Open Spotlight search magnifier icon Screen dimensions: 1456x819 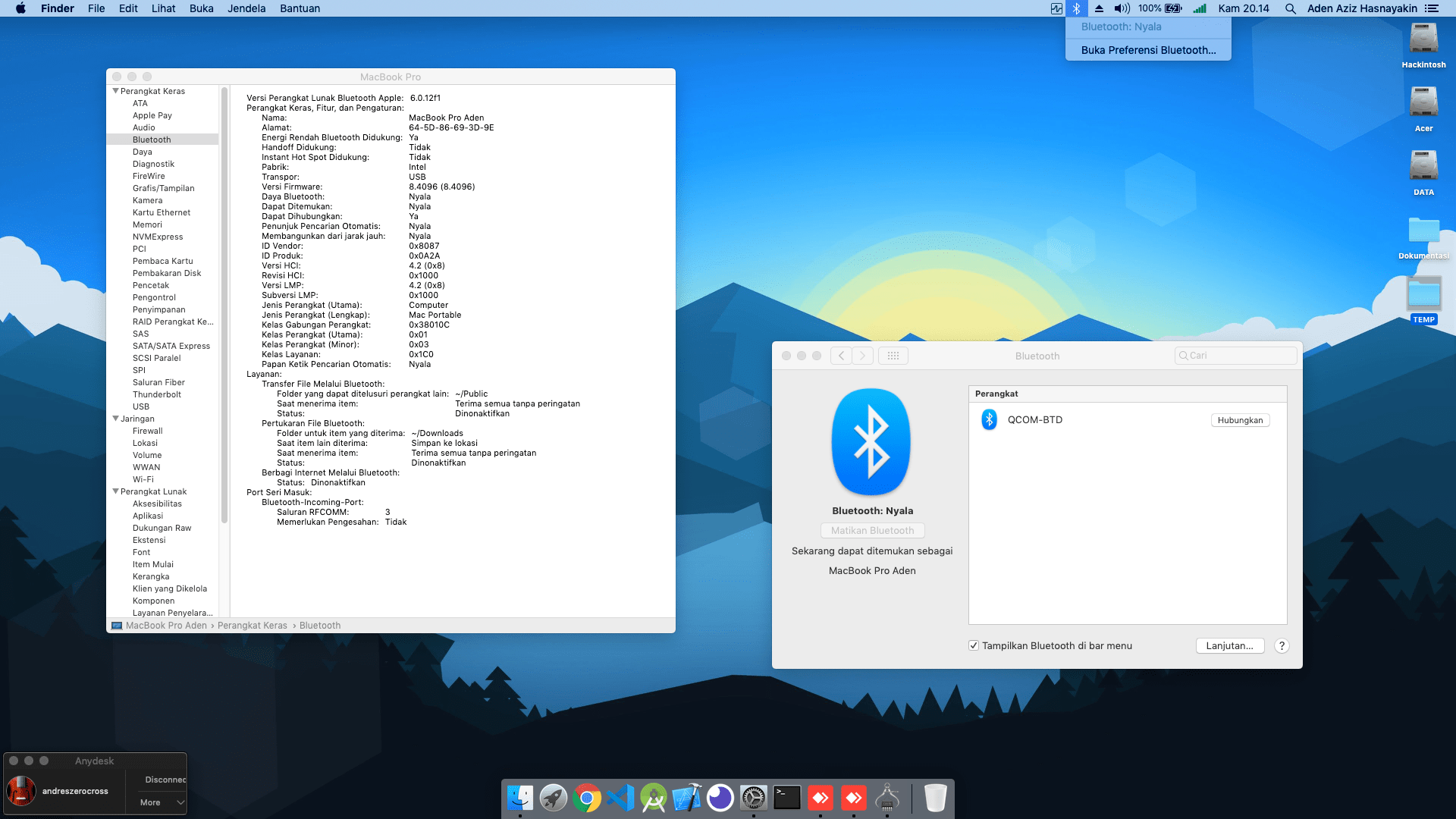(1290, 8)
